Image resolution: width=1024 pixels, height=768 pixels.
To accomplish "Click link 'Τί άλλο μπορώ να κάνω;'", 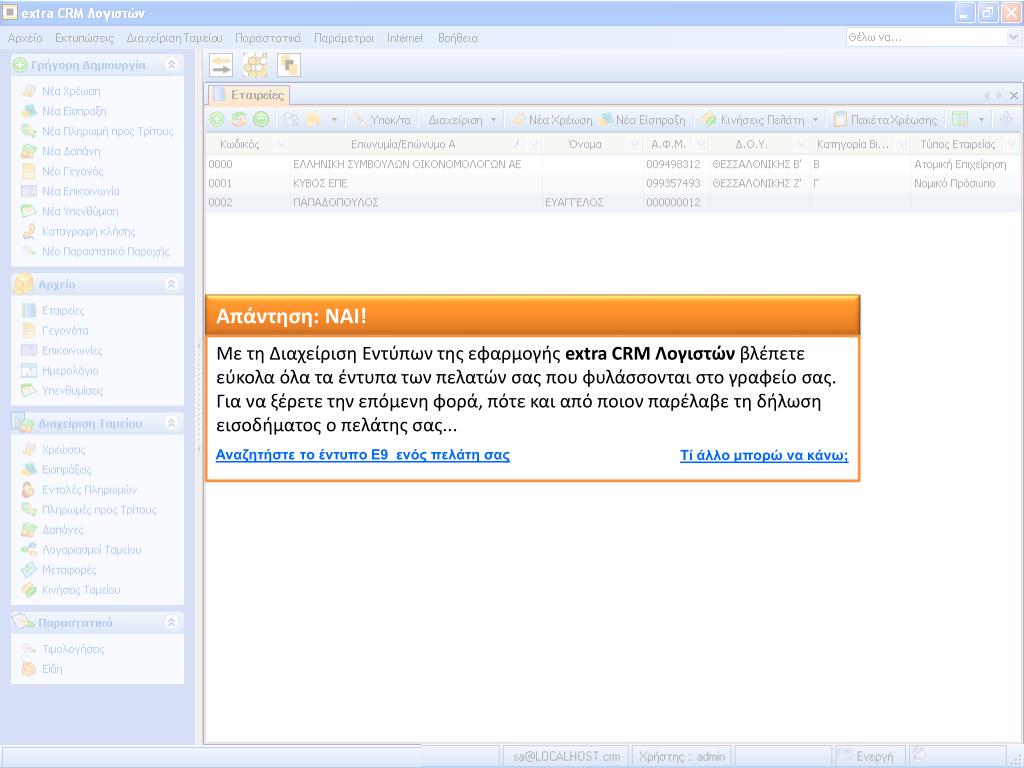I will tap(764, 455).
